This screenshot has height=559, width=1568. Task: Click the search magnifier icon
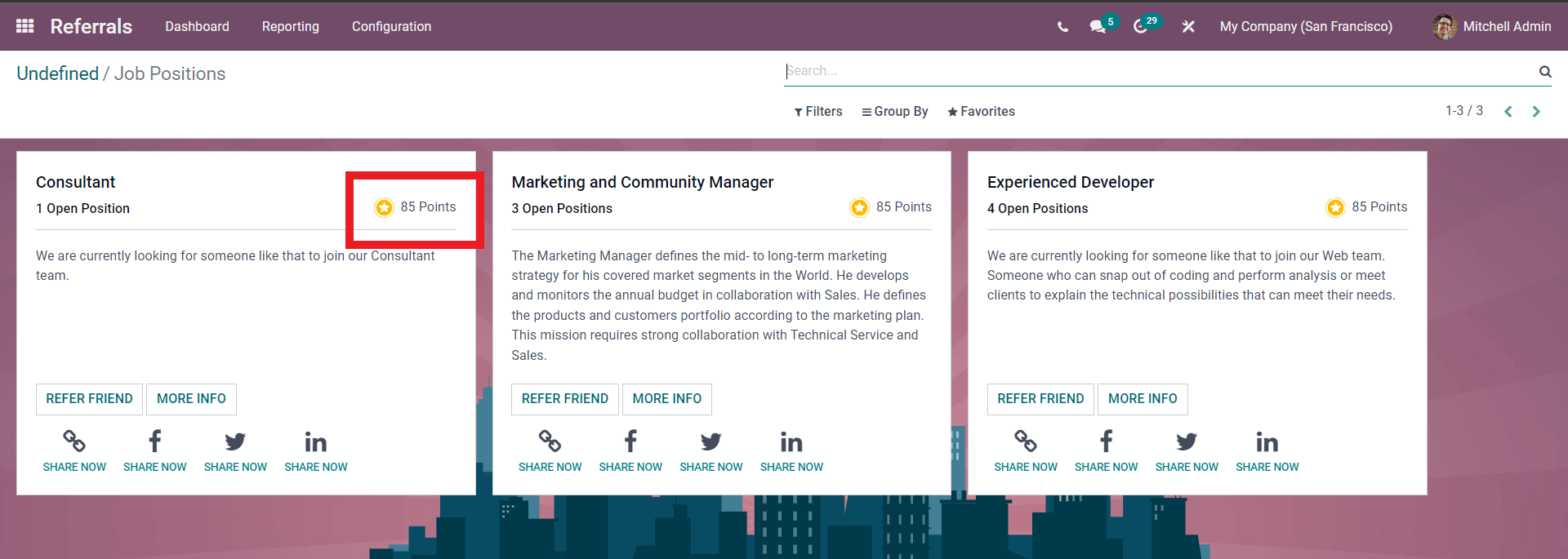coord(1545,71)
